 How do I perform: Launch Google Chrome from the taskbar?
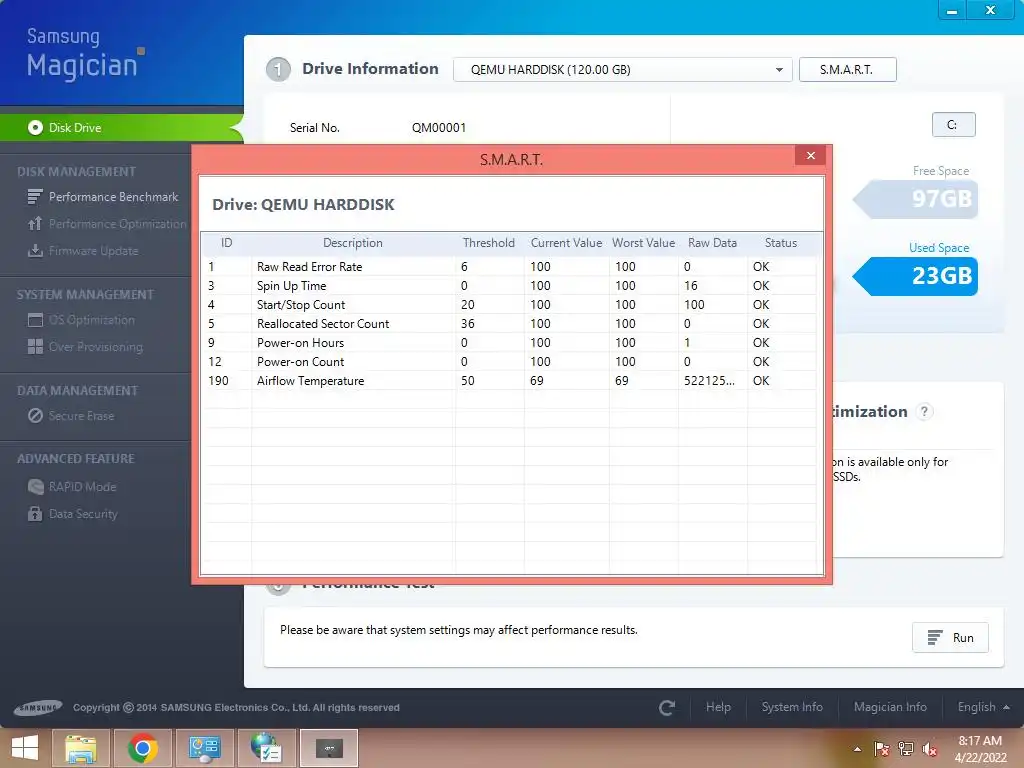(x=142, y=748)
